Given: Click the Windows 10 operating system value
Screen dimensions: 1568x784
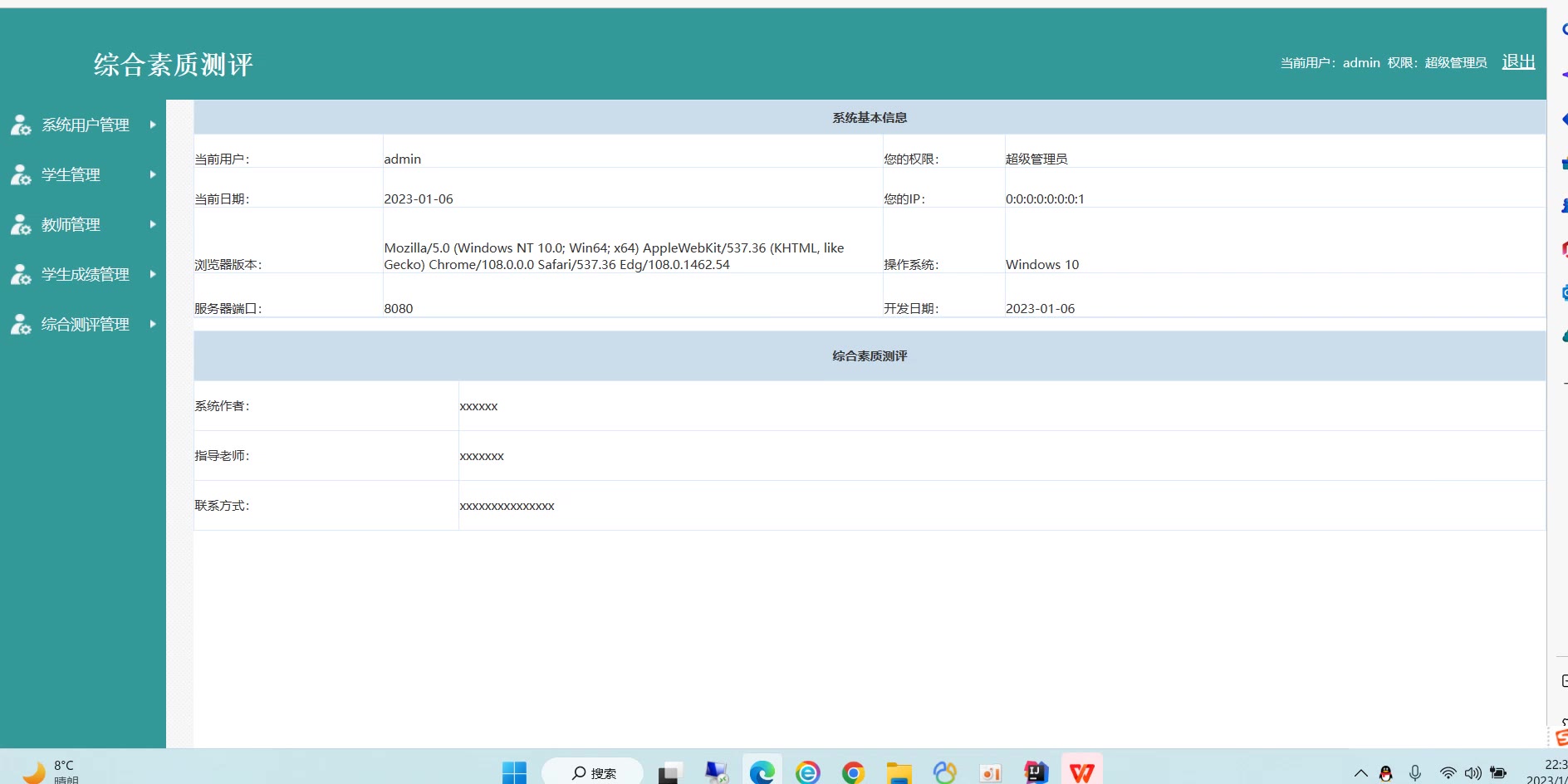Looking at the screenshot, I should (x=1042, y=264).
